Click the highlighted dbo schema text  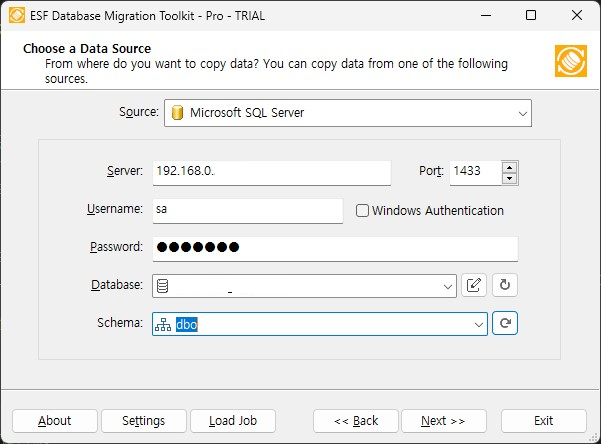pyautogui.click(x=186, y=325)
